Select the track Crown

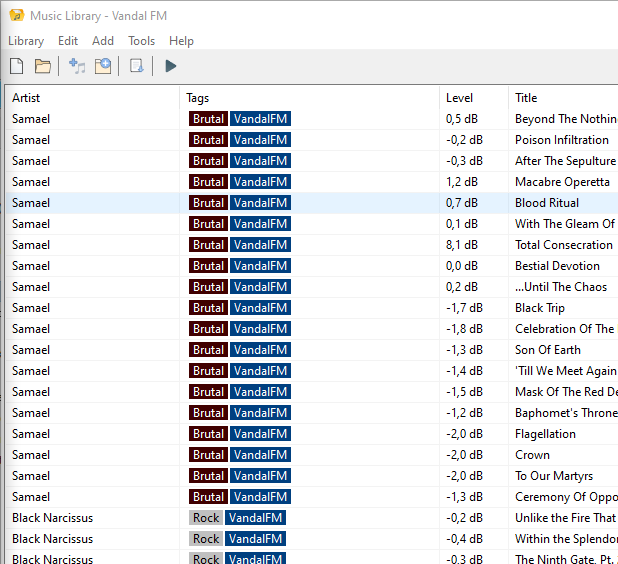click(x=532, y=455)
